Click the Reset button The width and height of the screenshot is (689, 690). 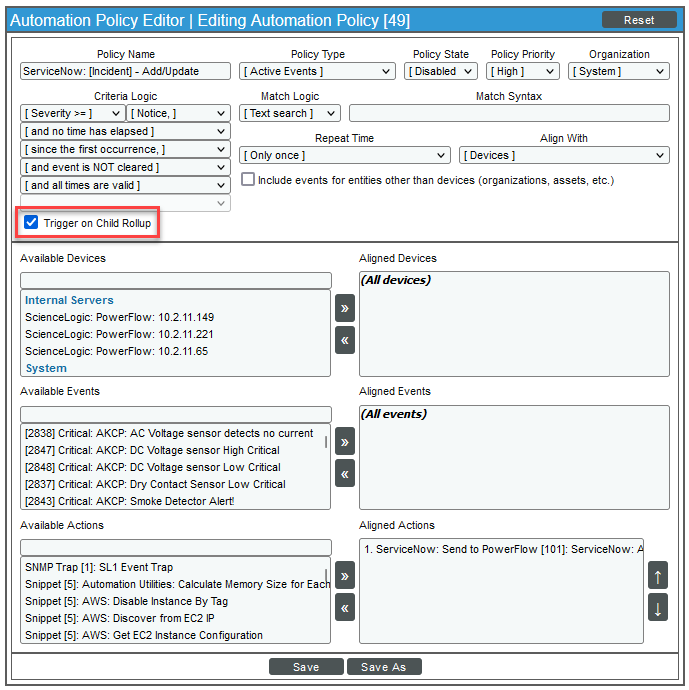pos(639,20)
